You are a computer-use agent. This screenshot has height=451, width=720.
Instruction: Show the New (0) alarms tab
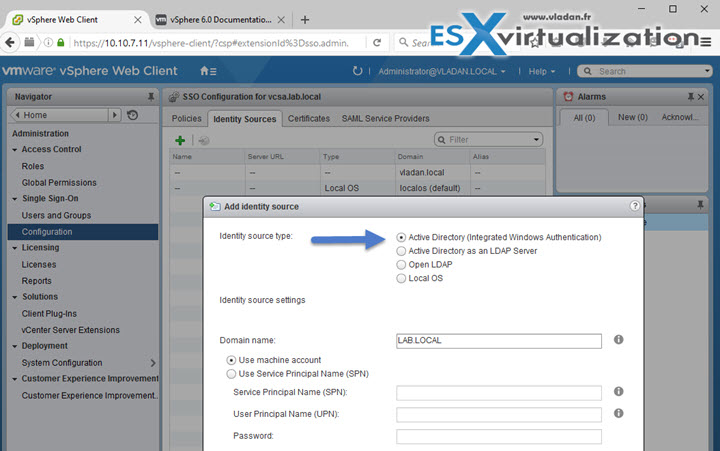coord(633,117)
